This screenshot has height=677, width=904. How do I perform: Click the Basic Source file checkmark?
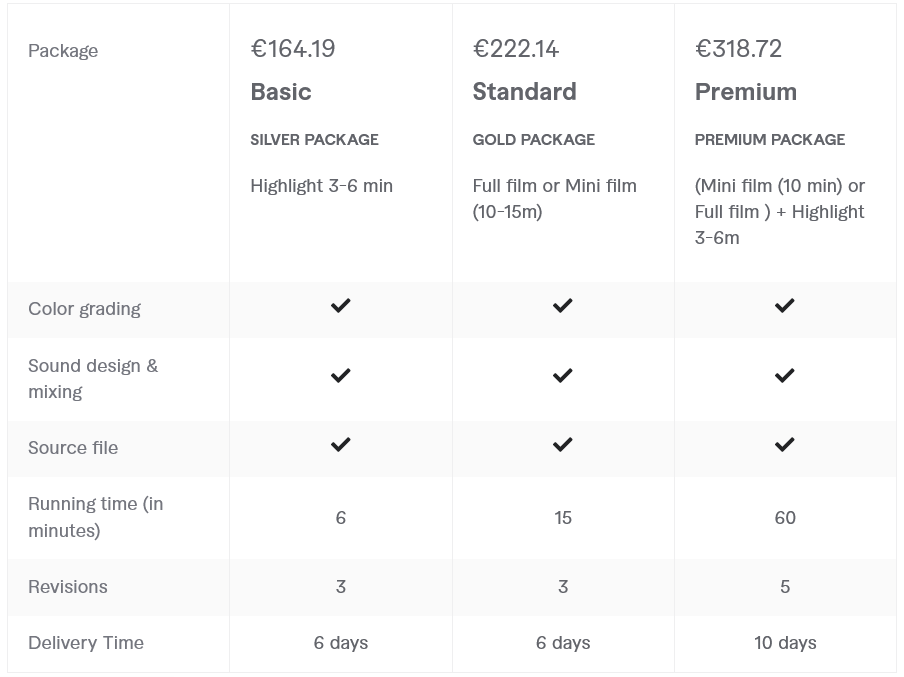point(340,444)
